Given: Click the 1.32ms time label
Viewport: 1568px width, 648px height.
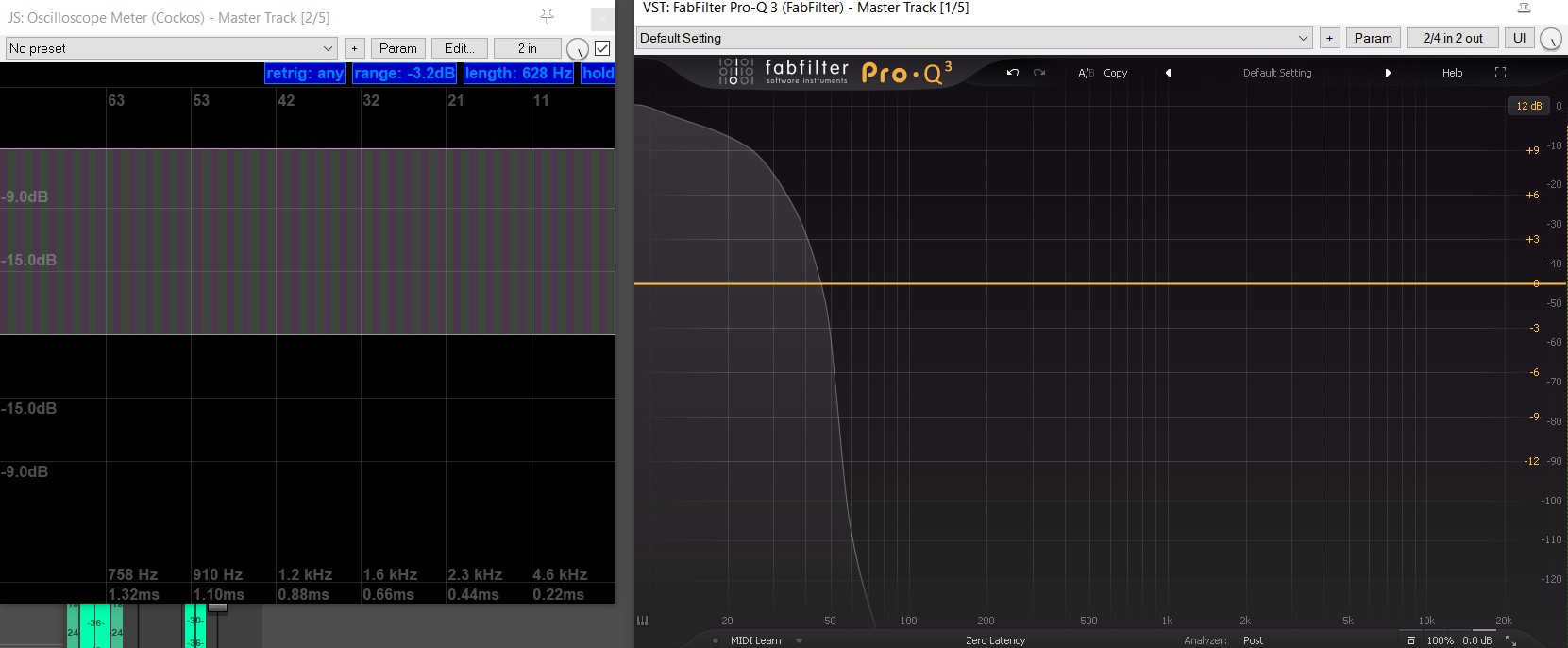Looking at the screenshot, I should 133,595.
